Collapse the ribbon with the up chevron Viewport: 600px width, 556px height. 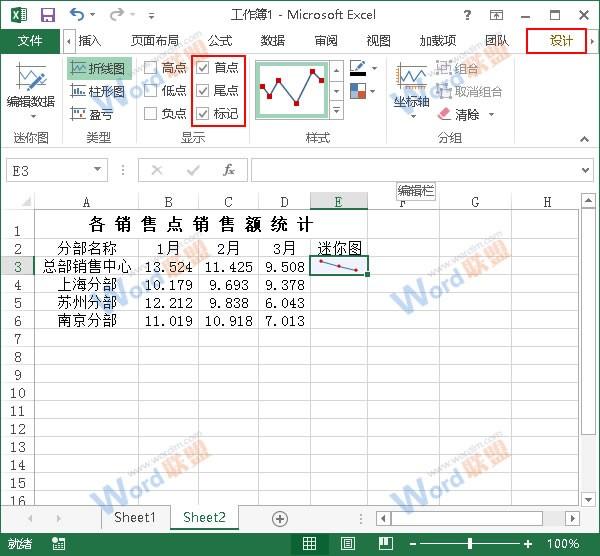point(584,139)
